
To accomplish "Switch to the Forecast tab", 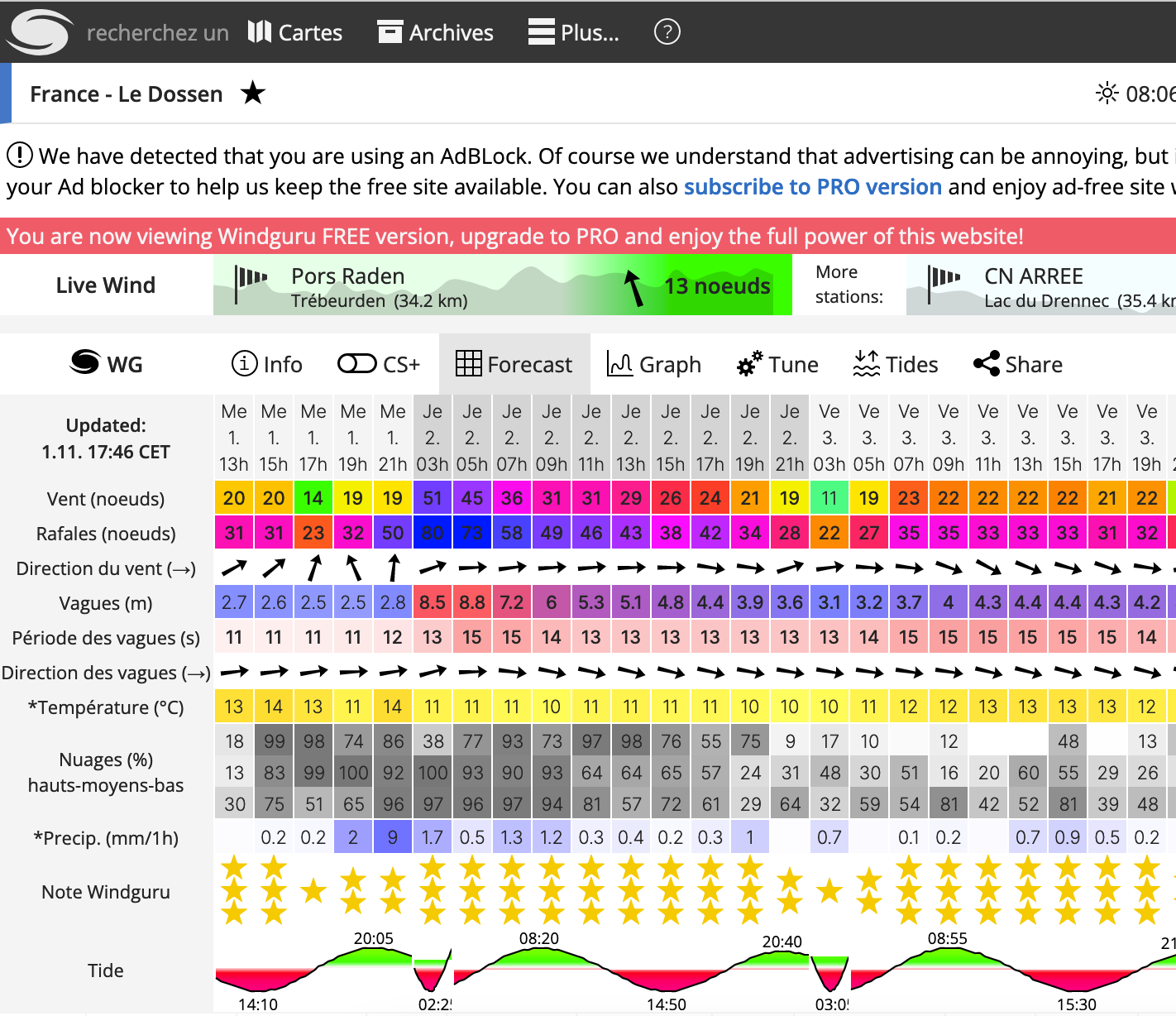I will [x=514, y=364].
